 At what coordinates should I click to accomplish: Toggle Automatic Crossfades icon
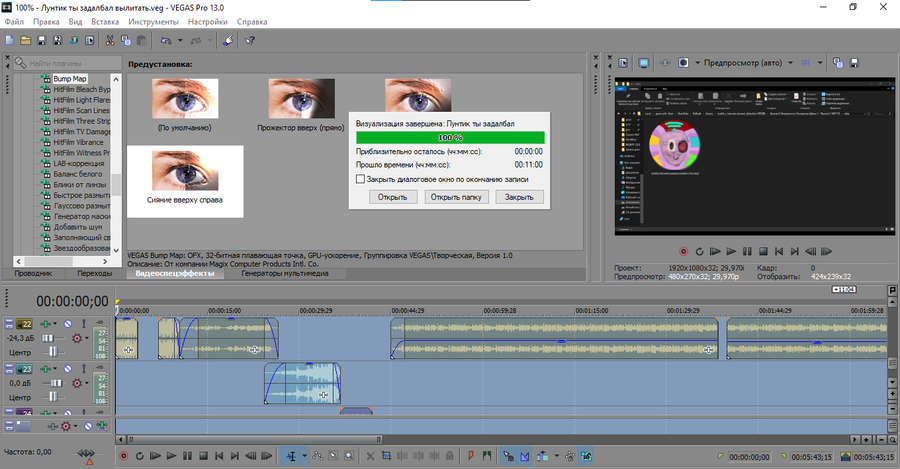[x=525, y=456]
